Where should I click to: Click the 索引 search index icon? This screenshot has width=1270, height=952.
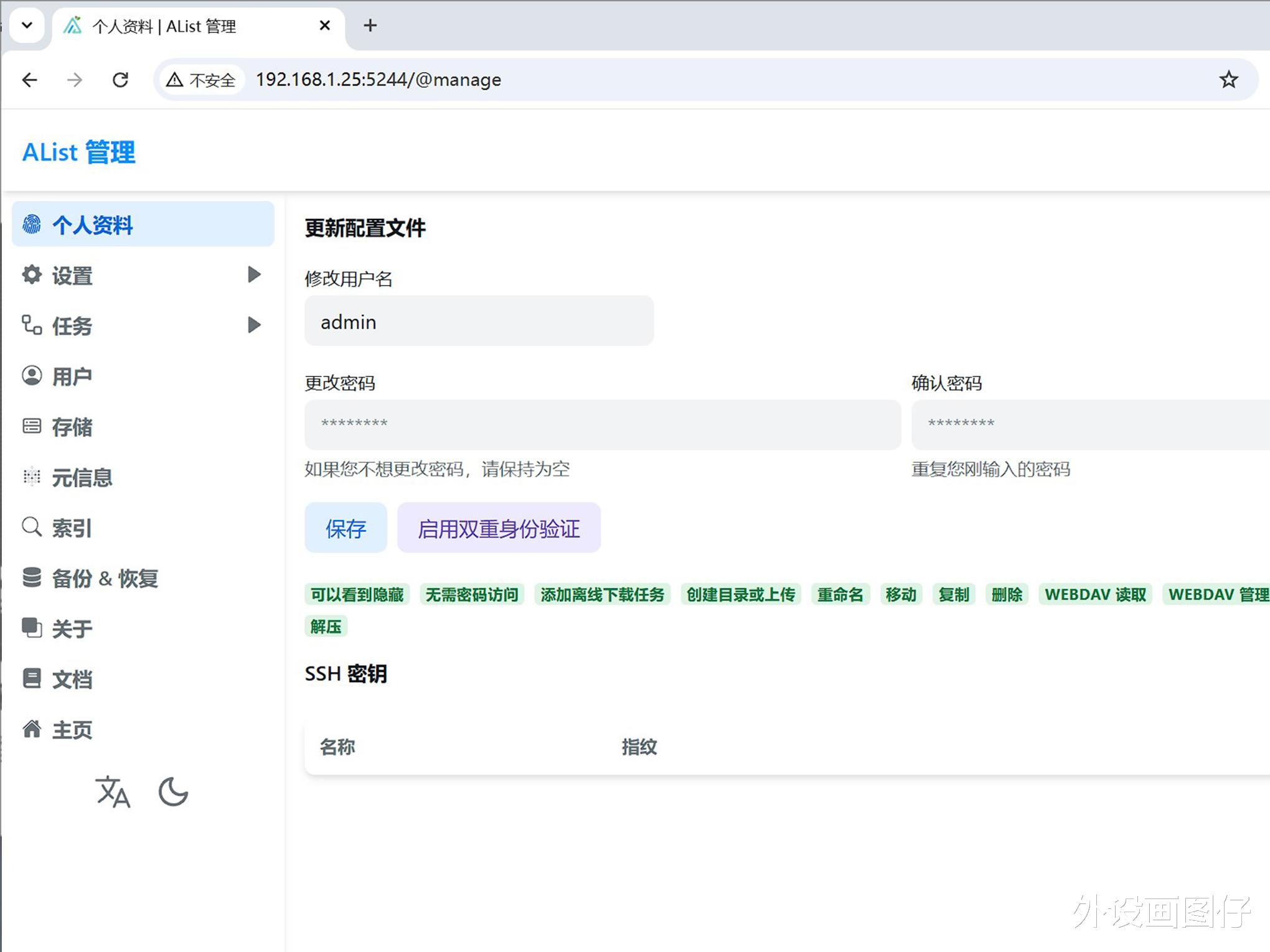[32, 527]
